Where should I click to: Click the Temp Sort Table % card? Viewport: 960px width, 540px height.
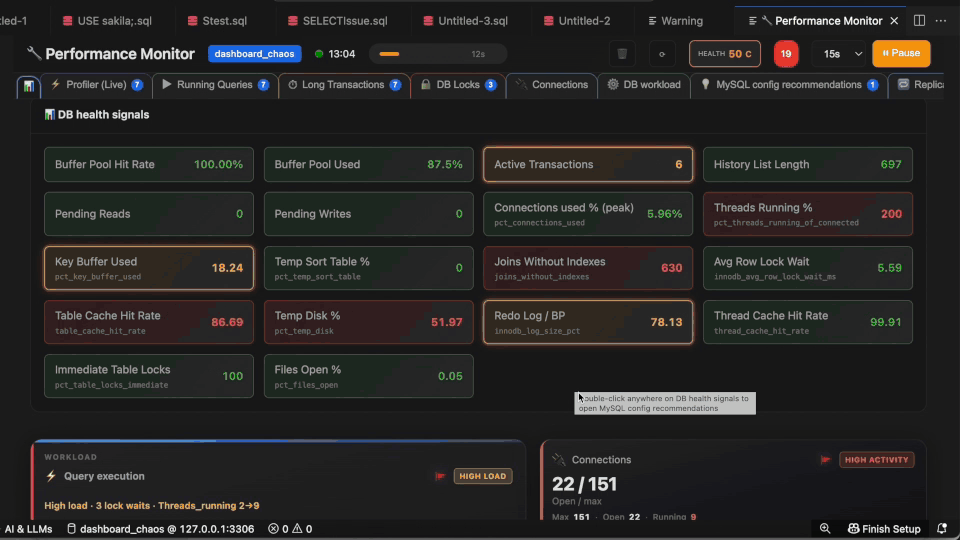(369, 268)
